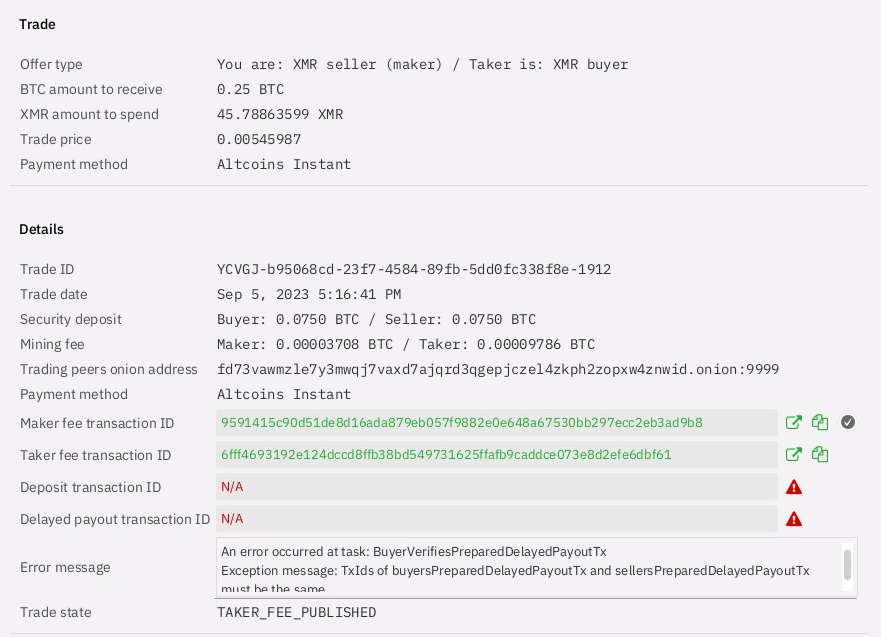This screenshot has width=881, height=637.
Task: Click the gray checkmark beside maker fee transaction
Action: pos(848,422)
